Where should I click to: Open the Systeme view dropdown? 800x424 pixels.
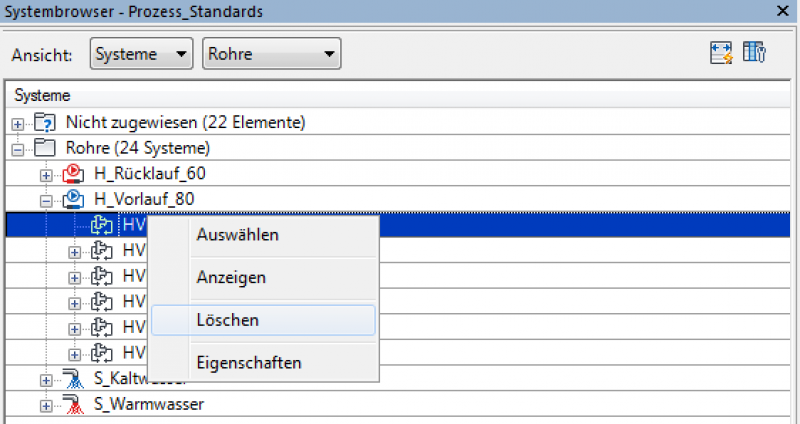(x=141, y=54)
